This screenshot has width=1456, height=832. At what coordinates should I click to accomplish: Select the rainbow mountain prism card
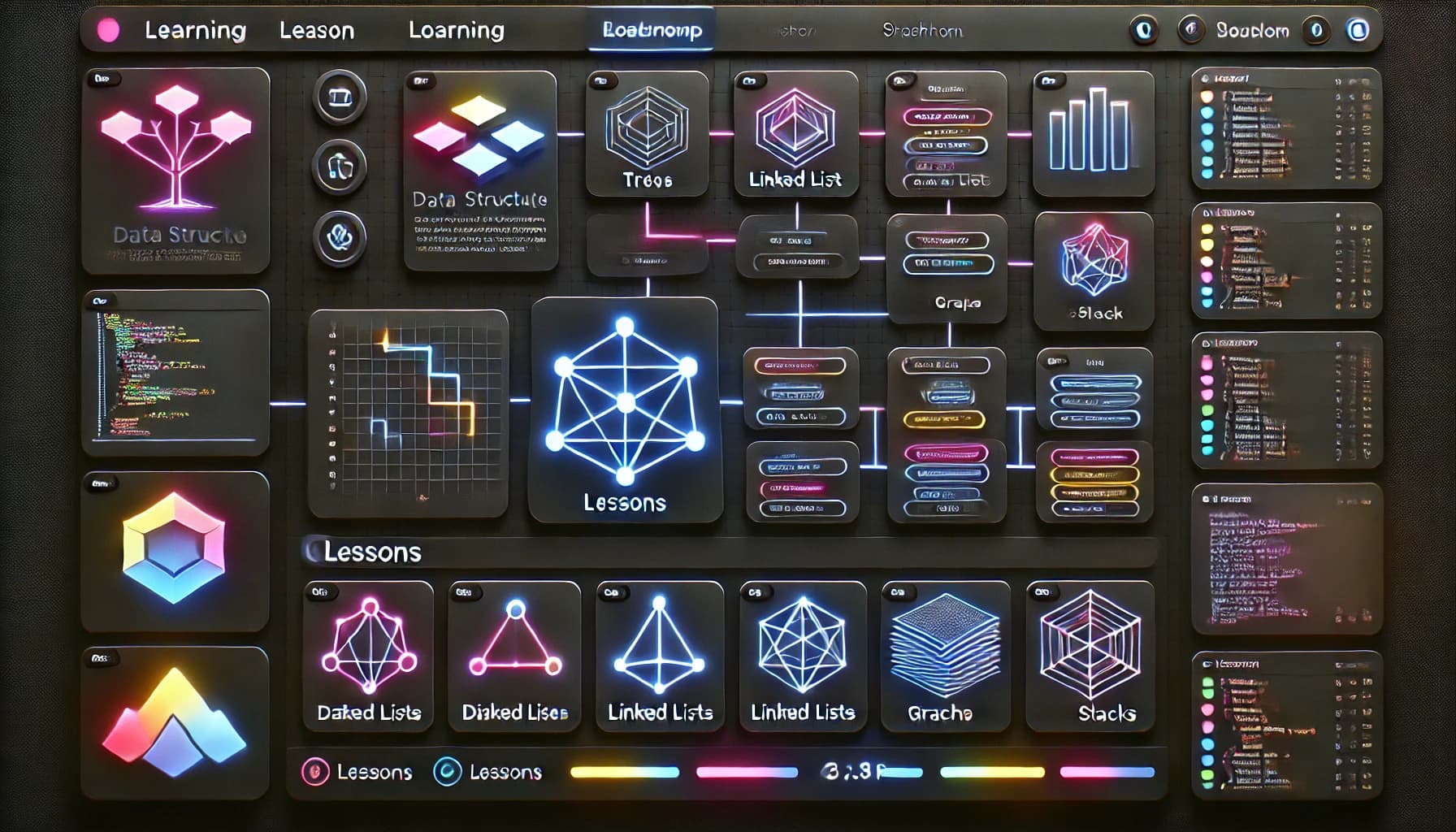tap(175, 721)
